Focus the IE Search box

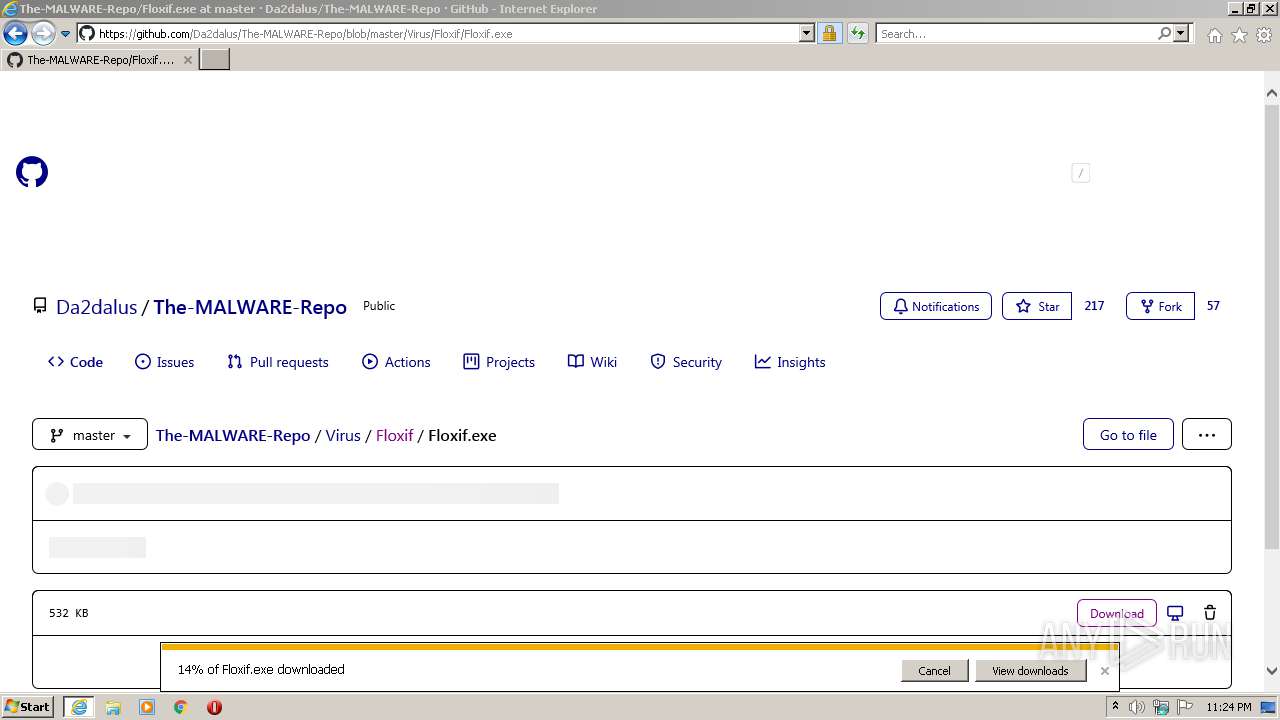click(1017, 33)
